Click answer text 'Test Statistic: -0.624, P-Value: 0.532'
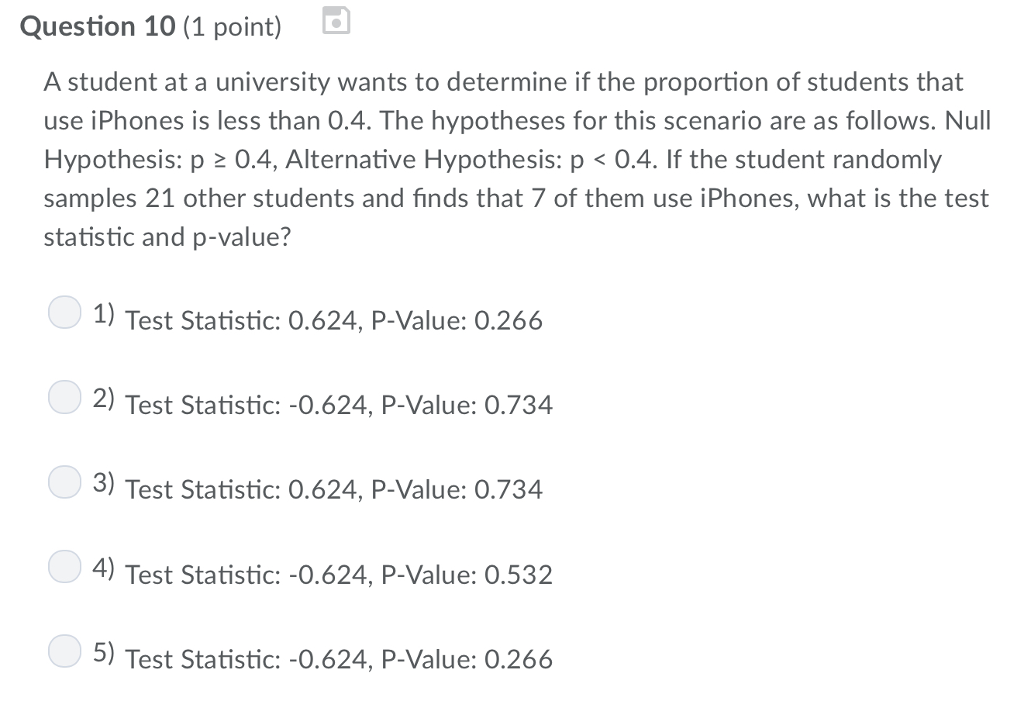This screenshot has width=1024, height=701. pos(339,574)
